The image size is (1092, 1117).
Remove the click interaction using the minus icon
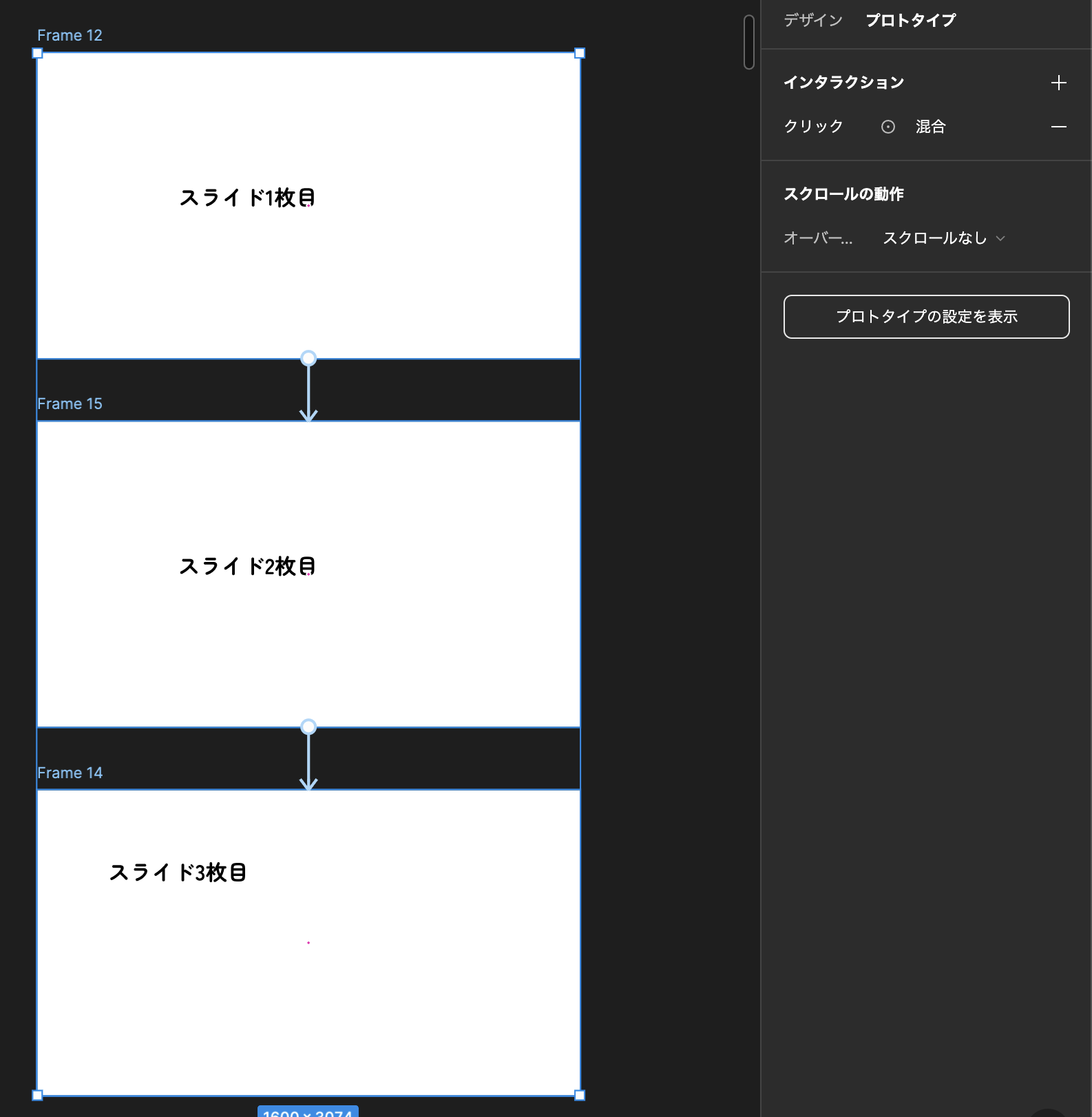tap(1058, 127)
